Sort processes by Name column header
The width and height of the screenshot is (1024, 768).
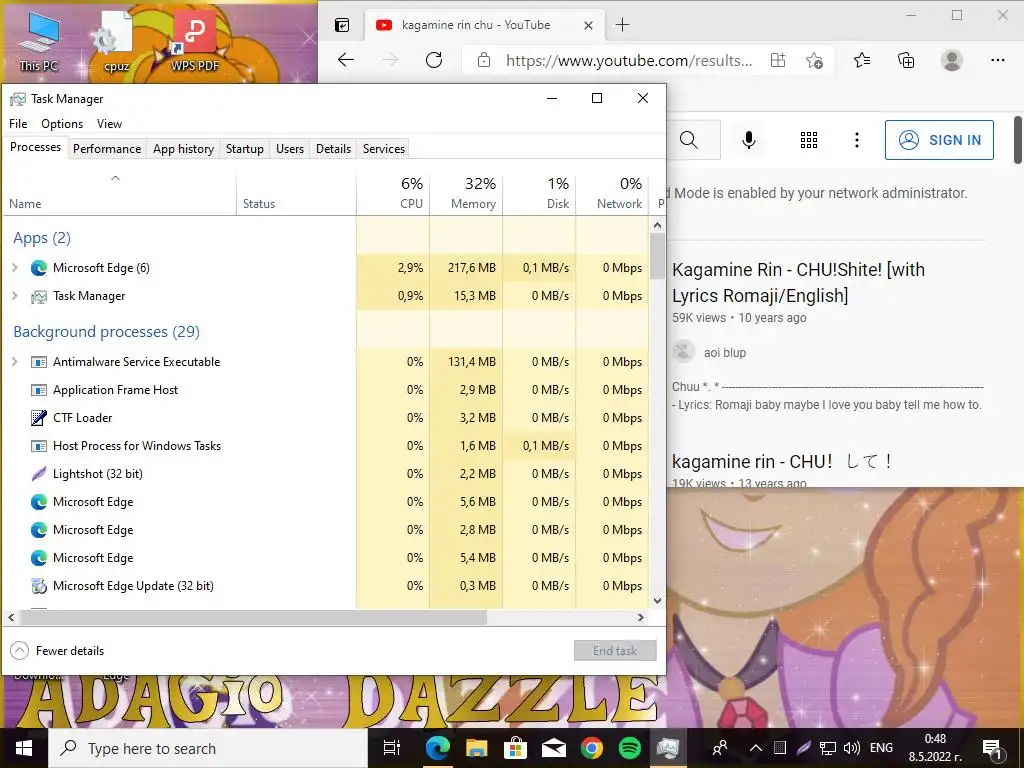click(119, 193)
